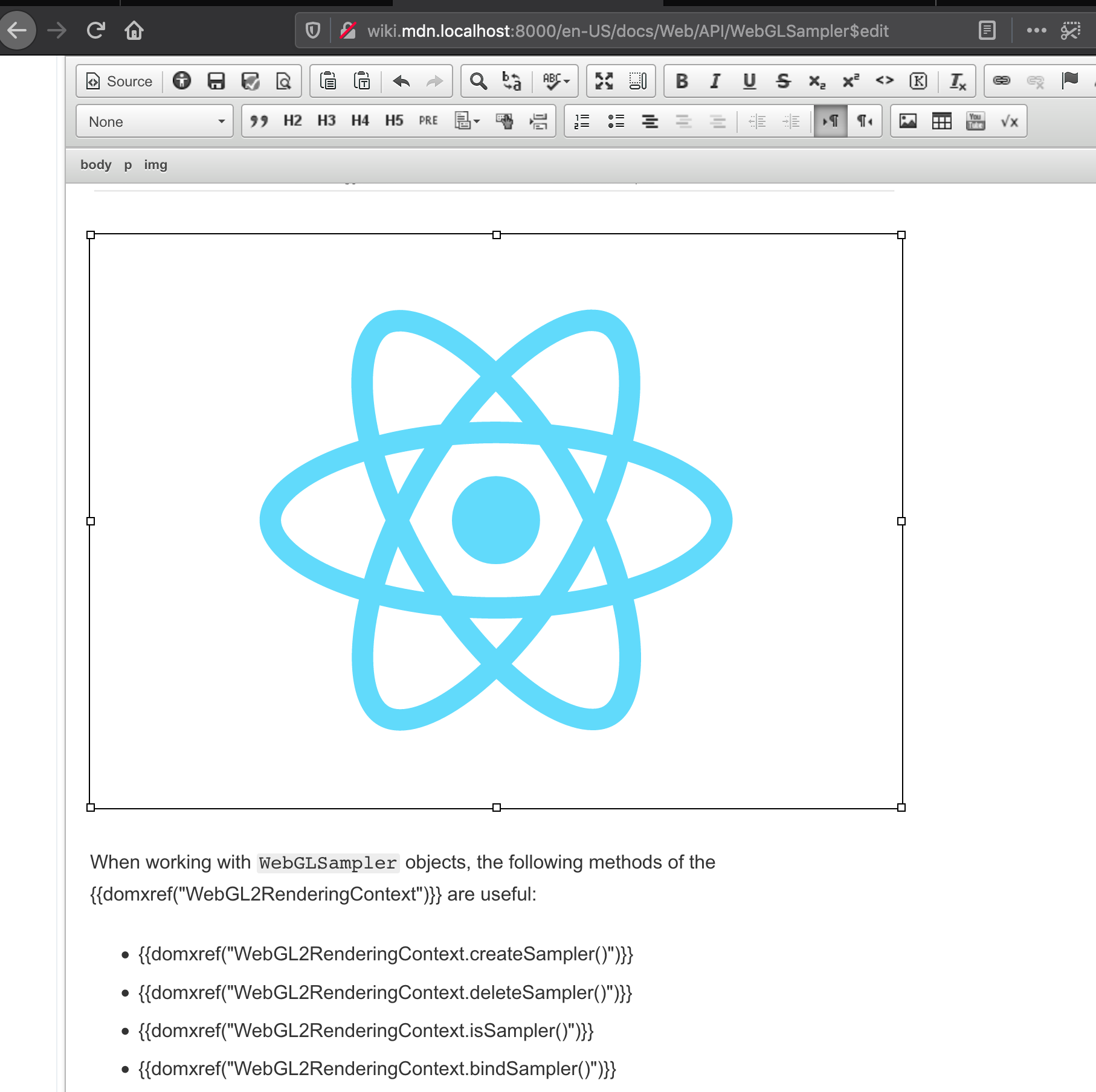Viewport: 1096px width, 1092px height.
Task: Select img in the element path
Action: [155, 164]
